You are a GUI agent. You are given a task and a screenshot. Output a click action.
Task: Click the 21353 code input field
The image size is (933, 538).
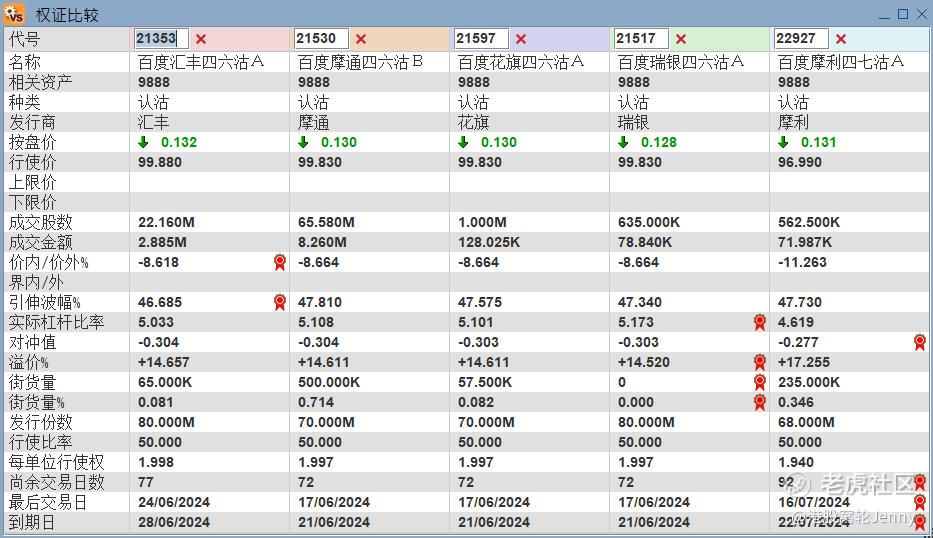(161, 39)
